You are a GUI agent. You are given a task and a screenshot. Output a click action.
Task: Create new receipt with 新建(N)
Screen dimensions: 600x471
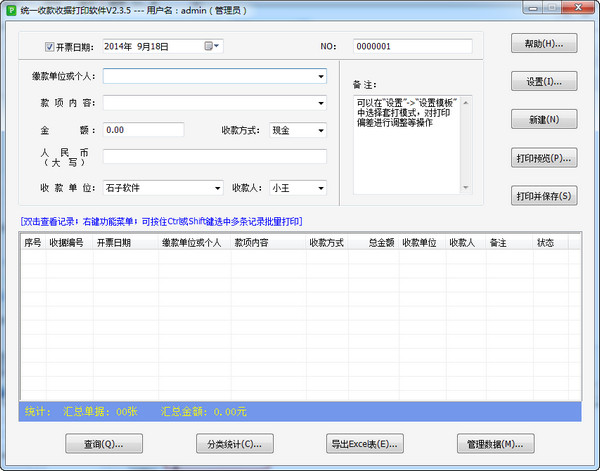544,120
